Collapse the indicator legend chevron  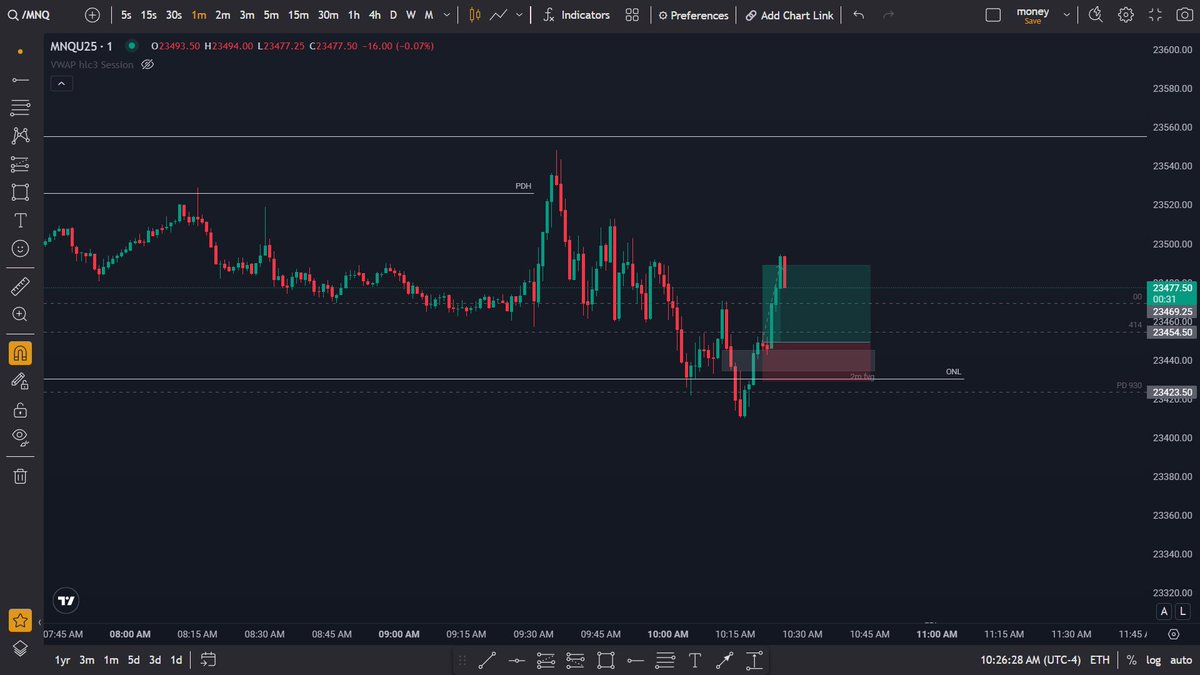click(x=61, y=84)
